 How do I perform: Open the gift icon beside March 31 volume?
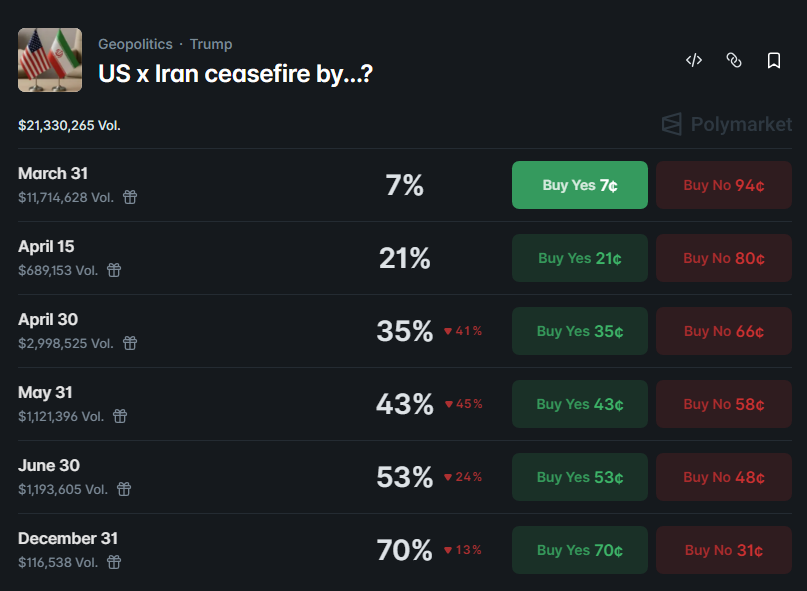(129, 197)
